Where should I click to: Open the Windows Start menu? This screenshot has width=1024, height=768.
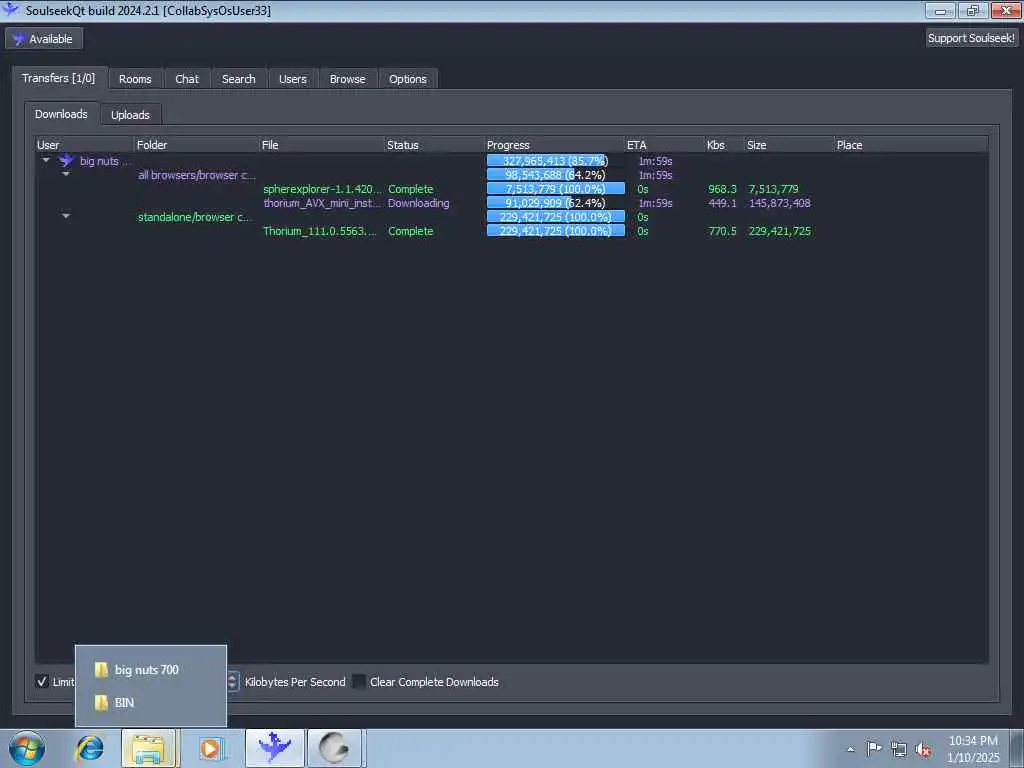click(x=27, y=748)
